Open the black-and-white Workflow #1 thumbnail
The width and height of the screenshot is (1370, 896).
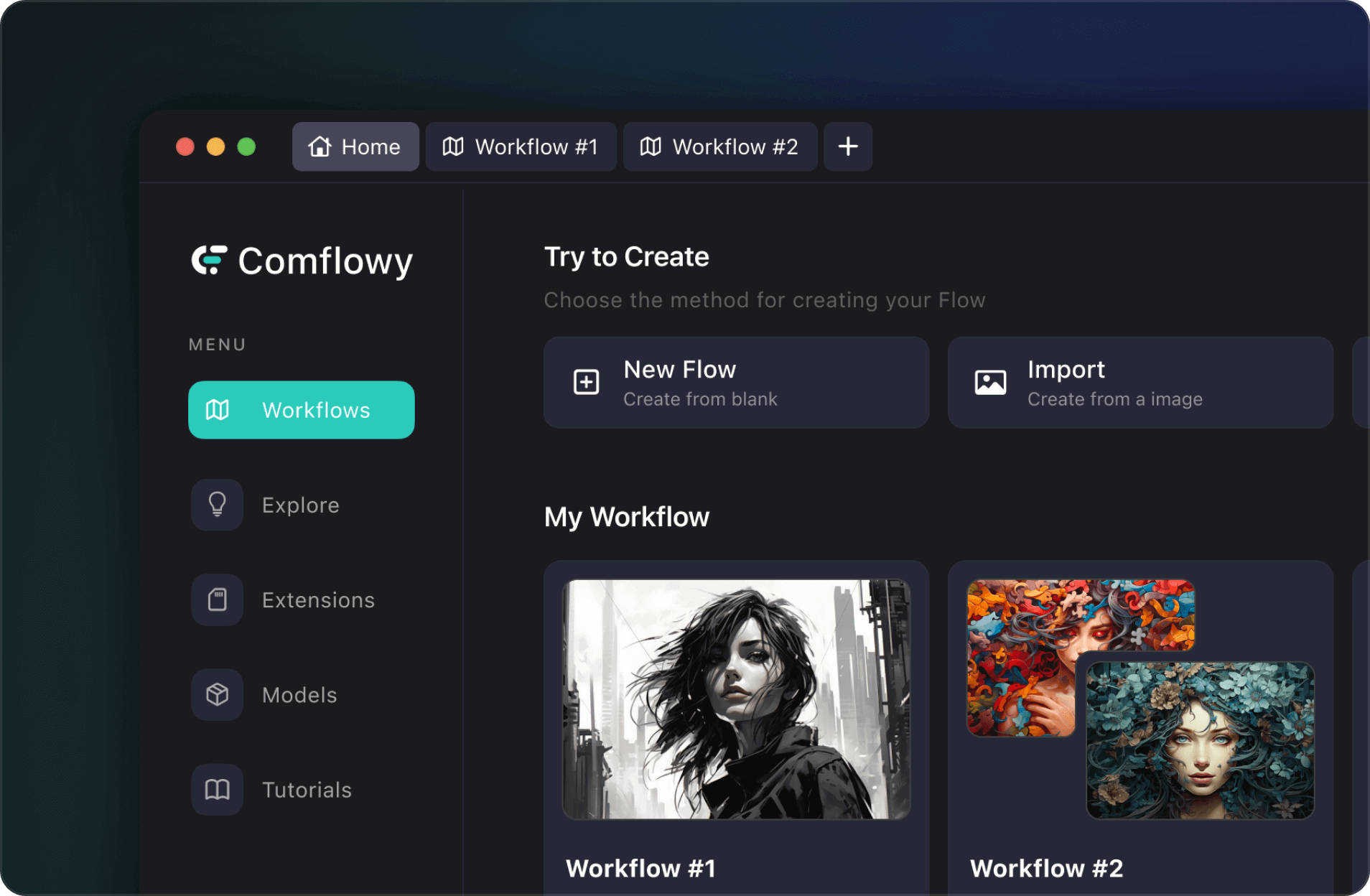[736, 699]
